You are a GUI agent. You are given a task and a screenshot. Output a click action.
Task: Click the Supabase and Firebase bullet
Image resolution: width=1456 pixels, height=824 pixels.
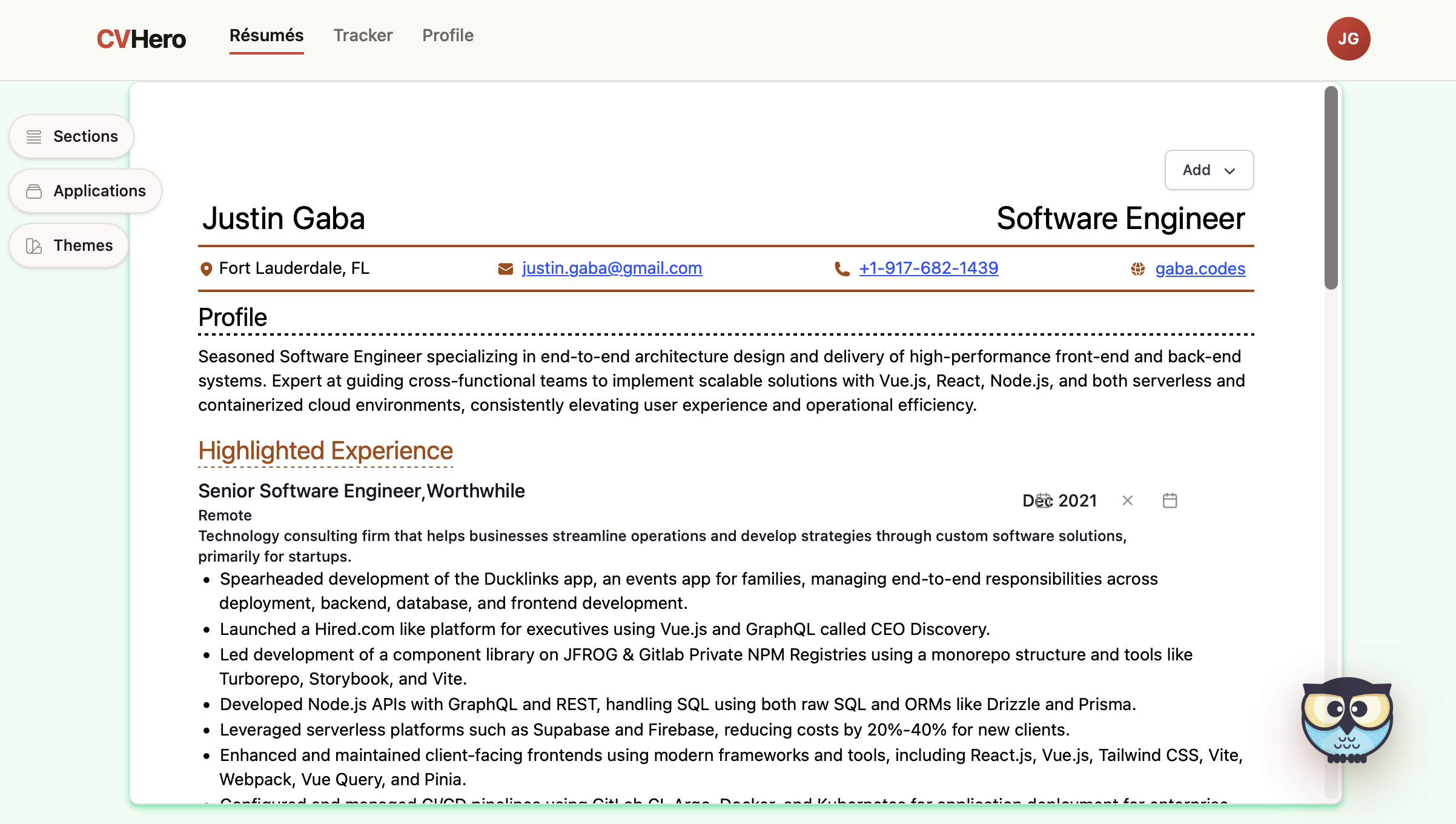(644, 730)
